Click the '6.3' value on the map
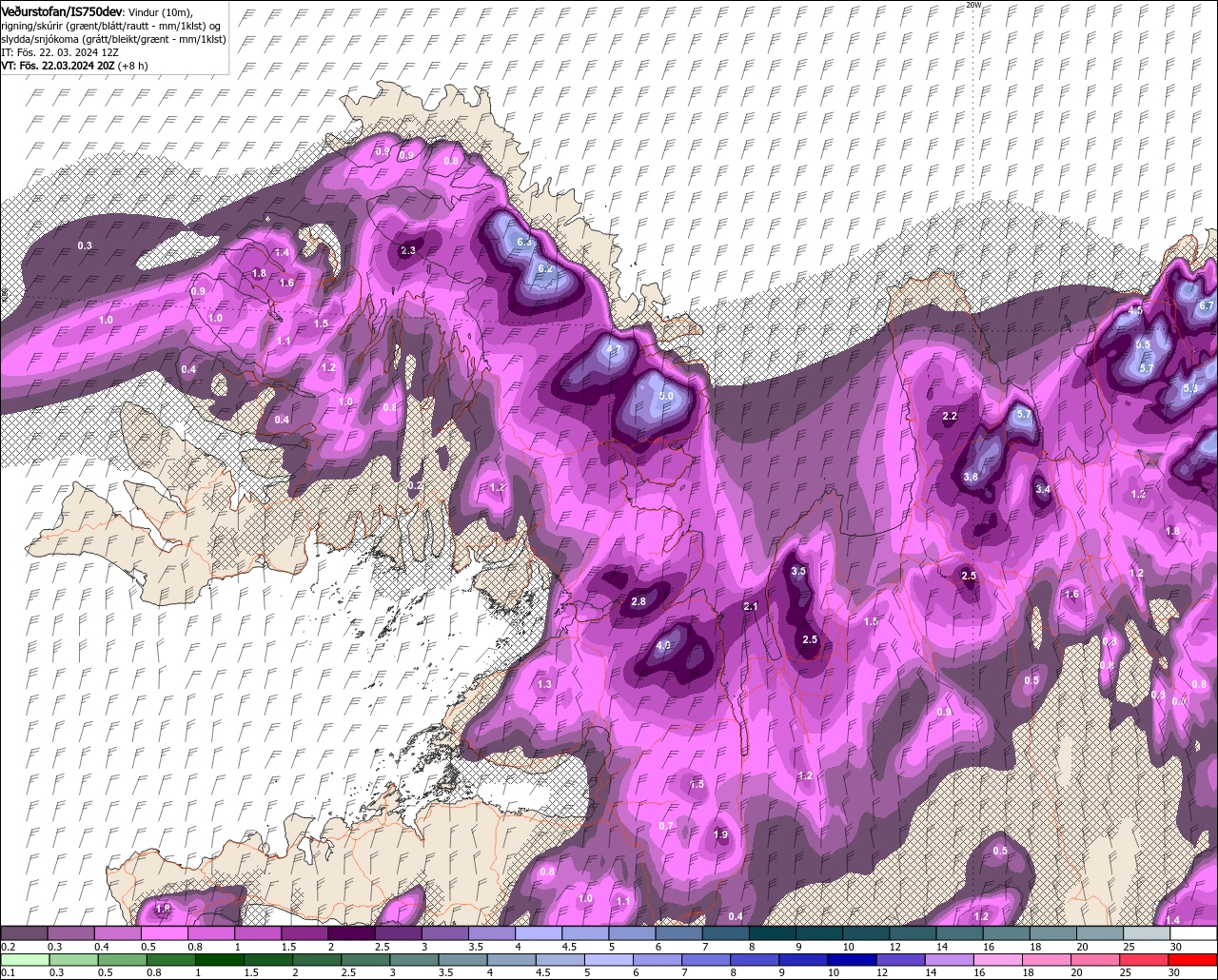This screenshot has height=980, width=1218. coord(523,242)
